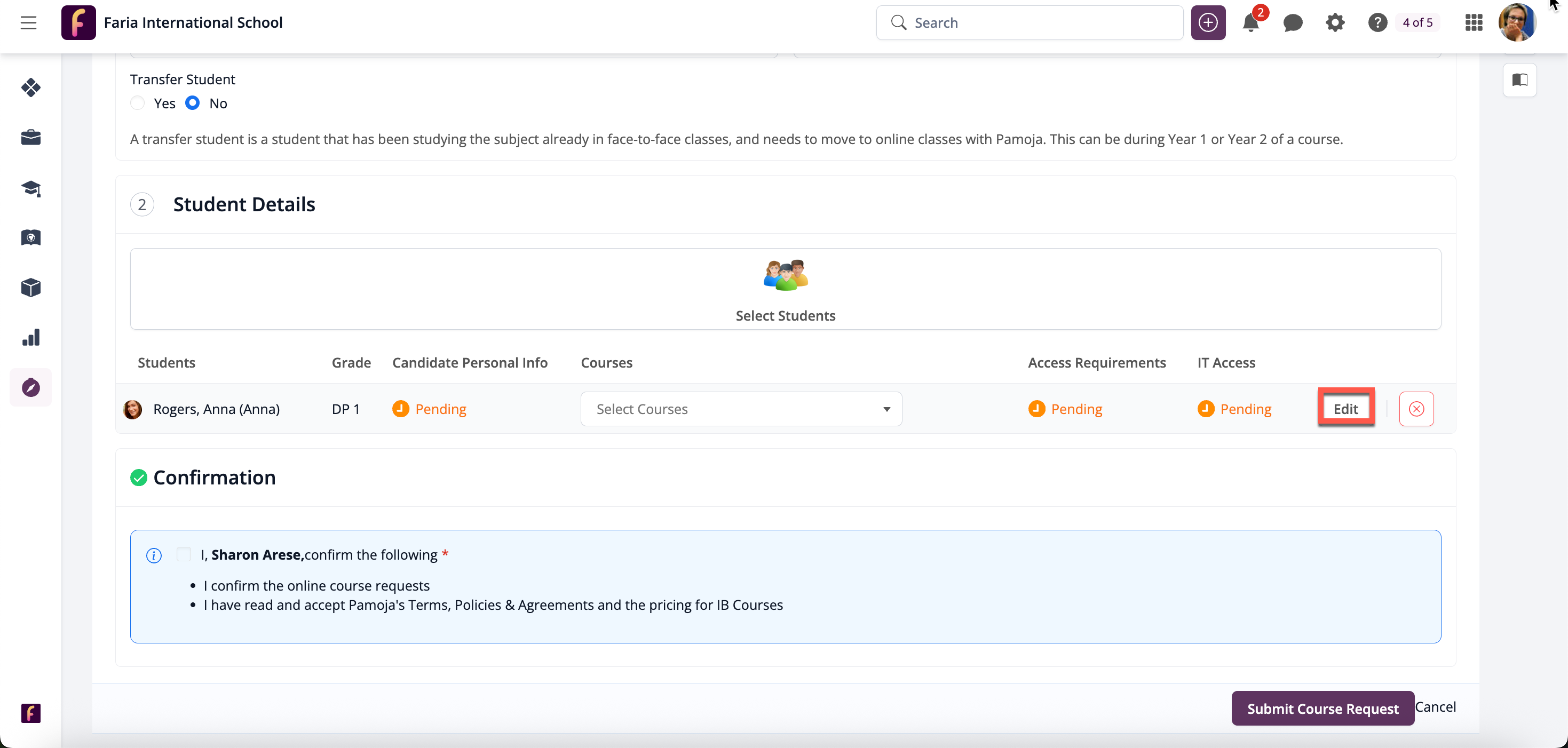Select No for Transfer Student
Viewport: 1568px width, 748px height.
tap(192, 104)
